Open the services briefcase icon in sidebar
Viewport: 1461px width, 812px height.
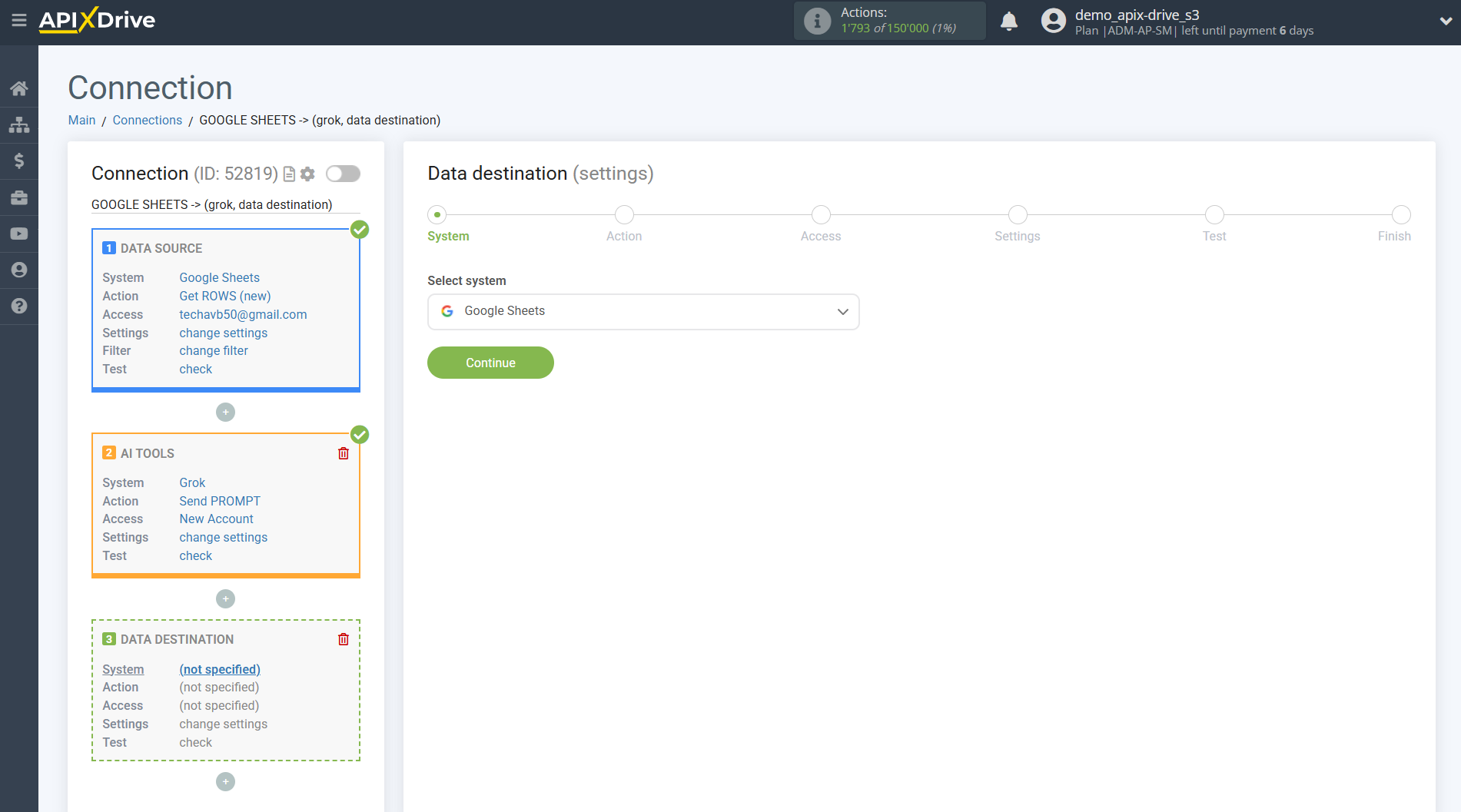[x=19, y=197]
